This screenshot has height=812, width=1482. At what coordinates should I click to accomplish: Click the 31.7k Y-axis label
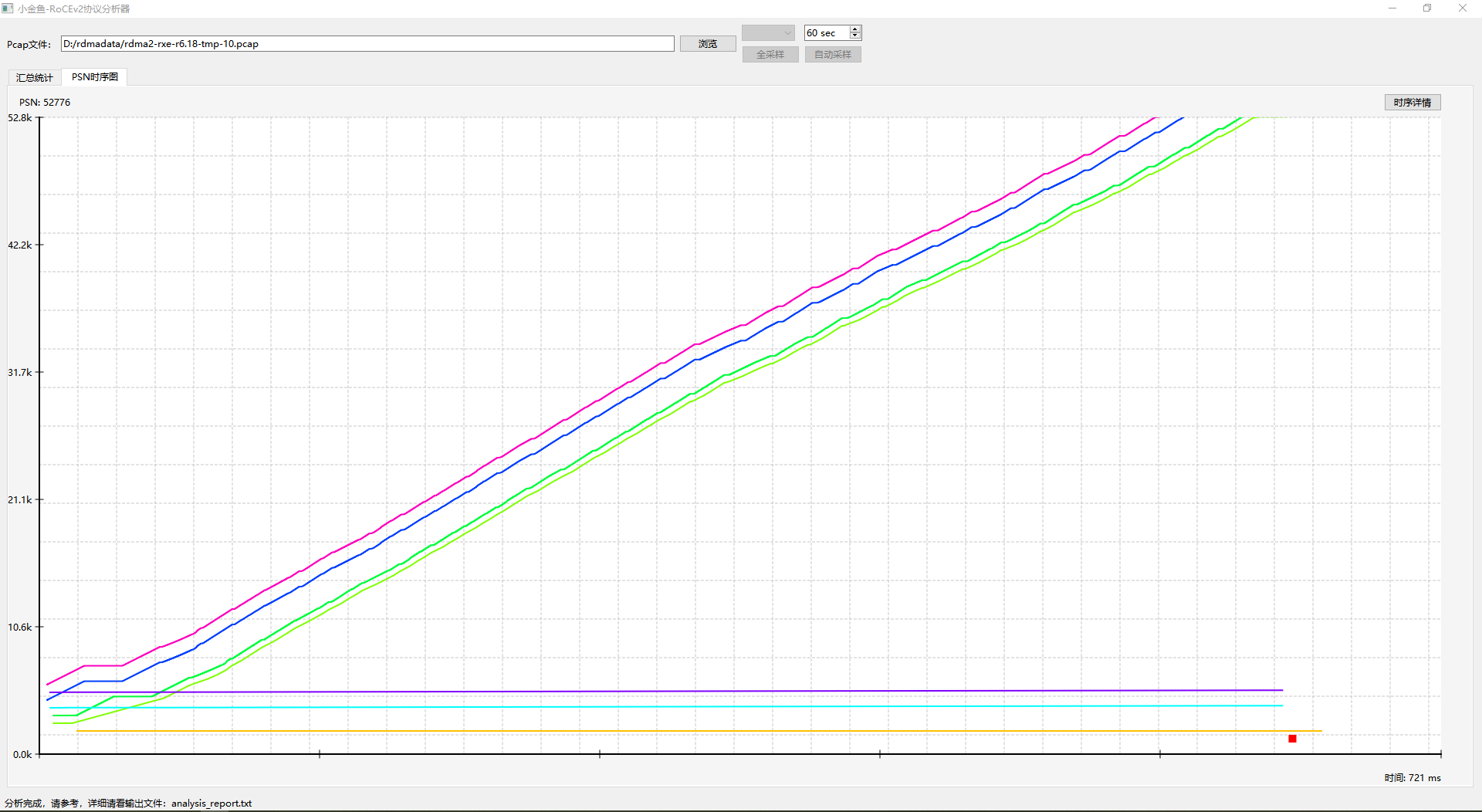20,372
